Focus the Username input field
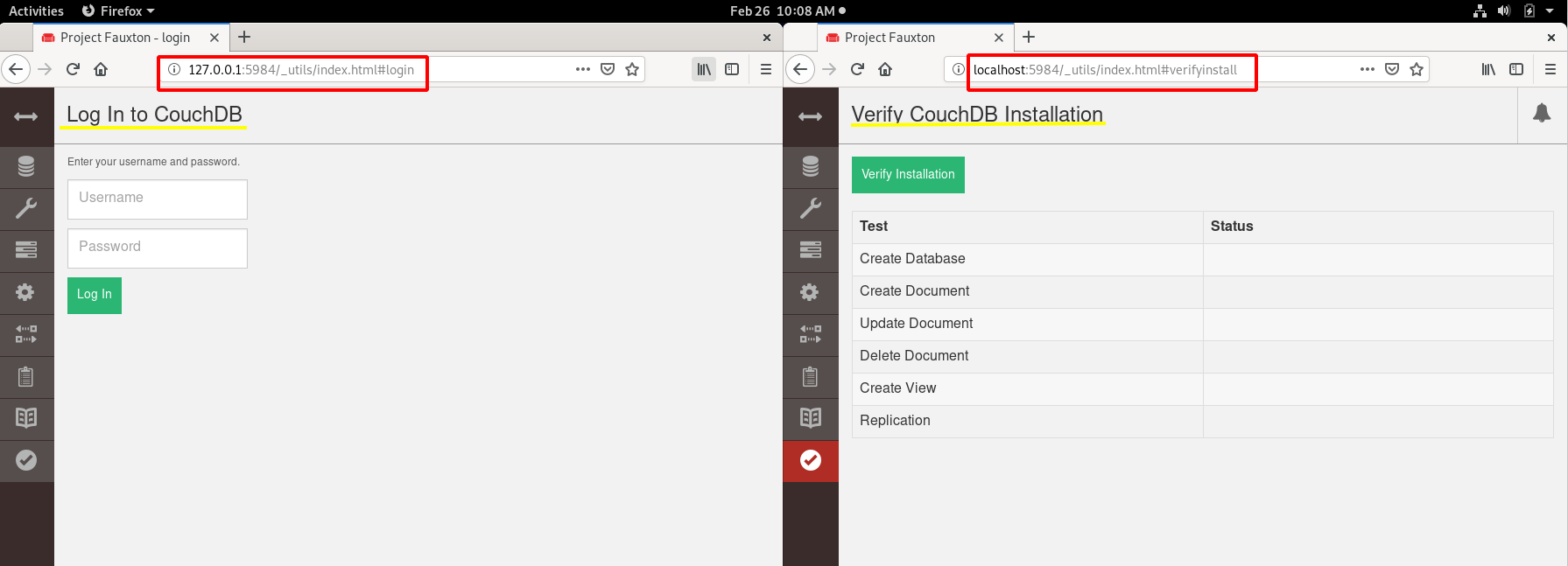The image size is (1568, 566). [158, 199]
